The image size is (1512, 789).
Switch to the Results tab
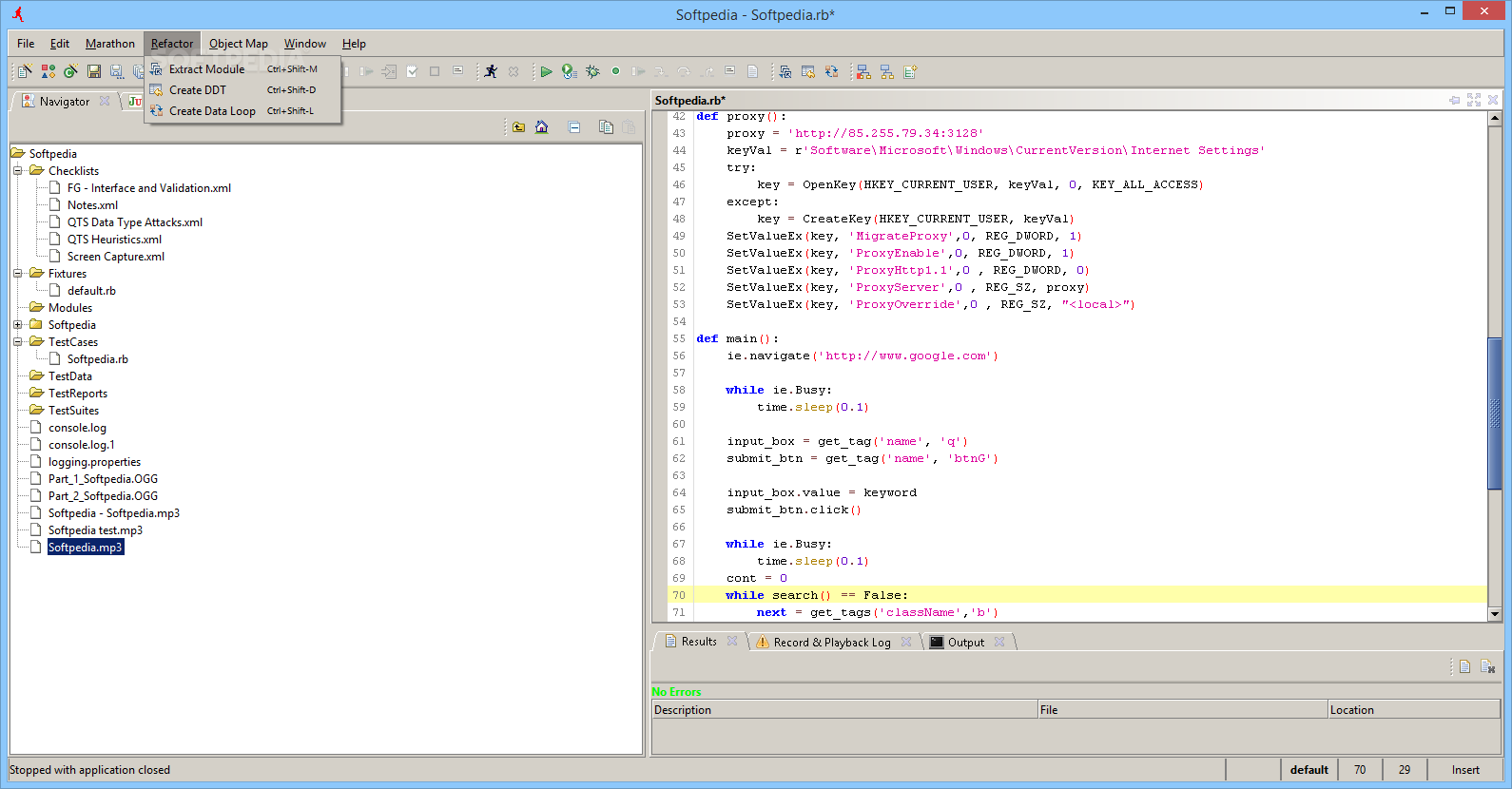point(699,642)
